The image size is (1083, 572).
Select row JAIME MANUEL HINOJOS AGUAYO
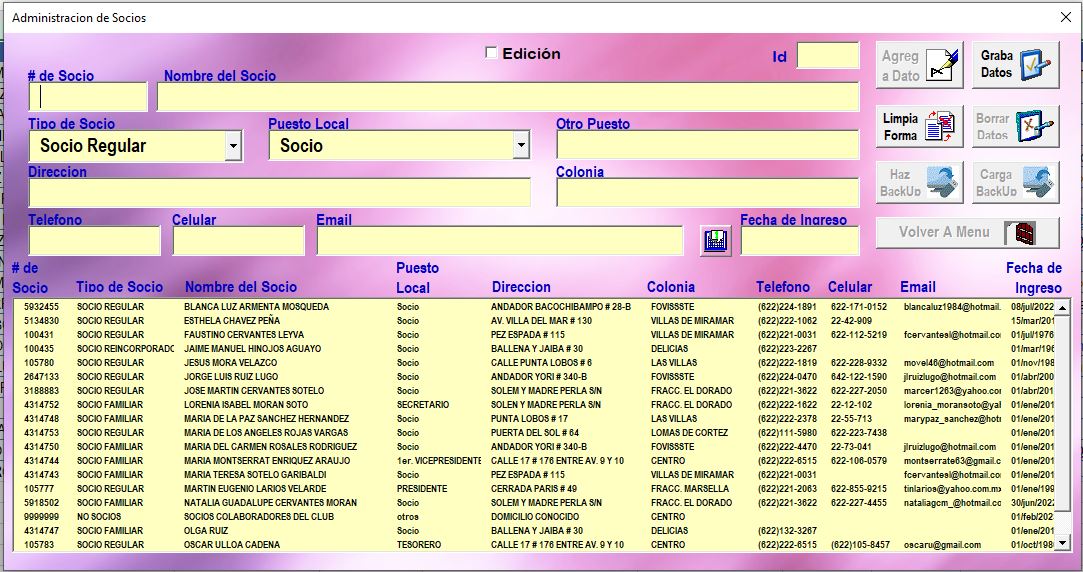click(x=535, y=349)
